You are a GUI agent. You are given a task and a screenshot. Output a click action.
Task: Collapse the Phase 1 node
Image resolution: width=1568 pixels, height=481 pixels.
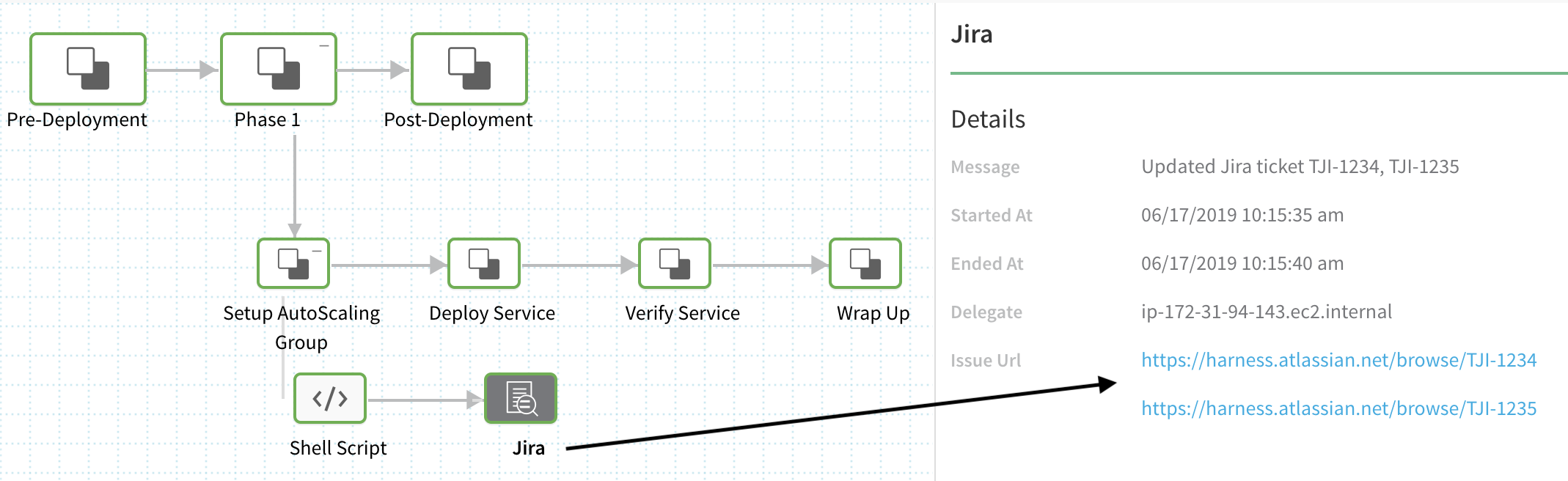click(323, 45)
